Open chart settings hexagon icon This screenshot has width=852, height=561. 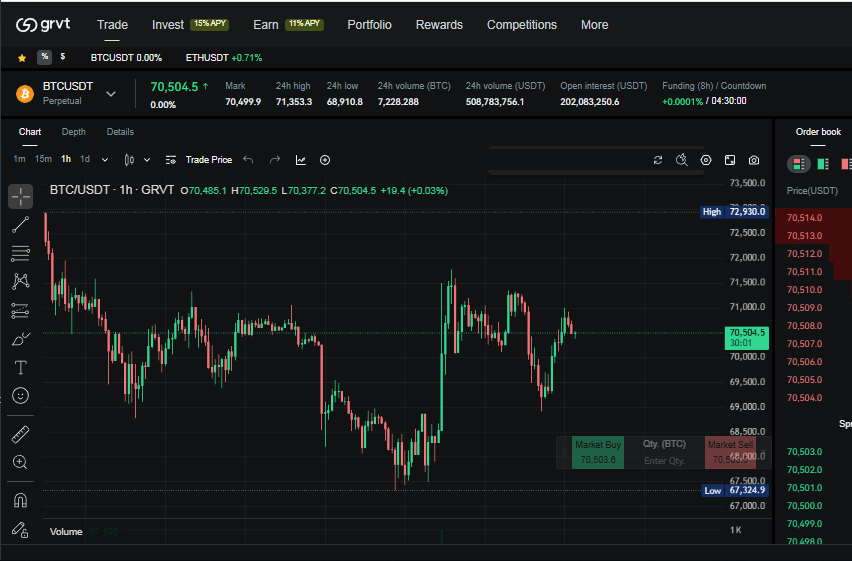point(706,160)
